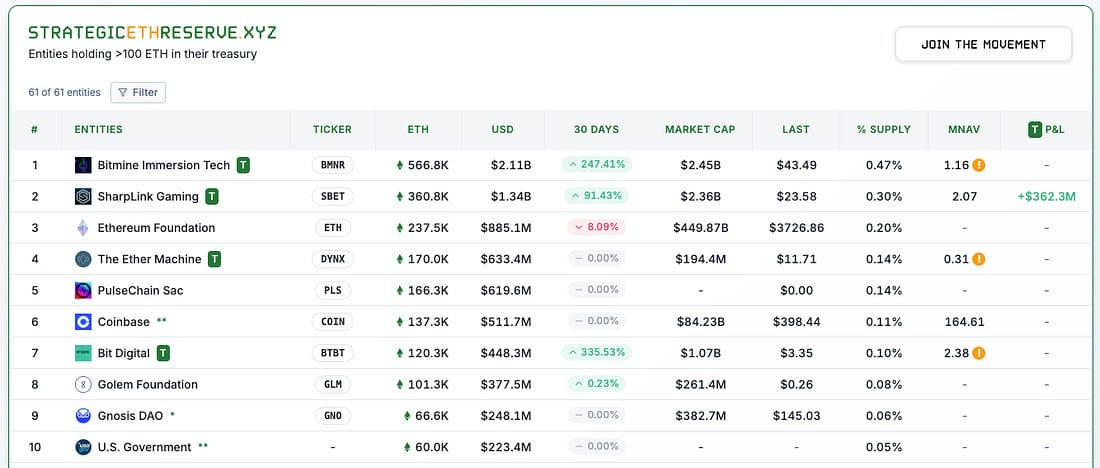This screenshot has height=468, width=1100.
Task: Sort table by MARKET CAP header
Action: [x=700, y=129]
